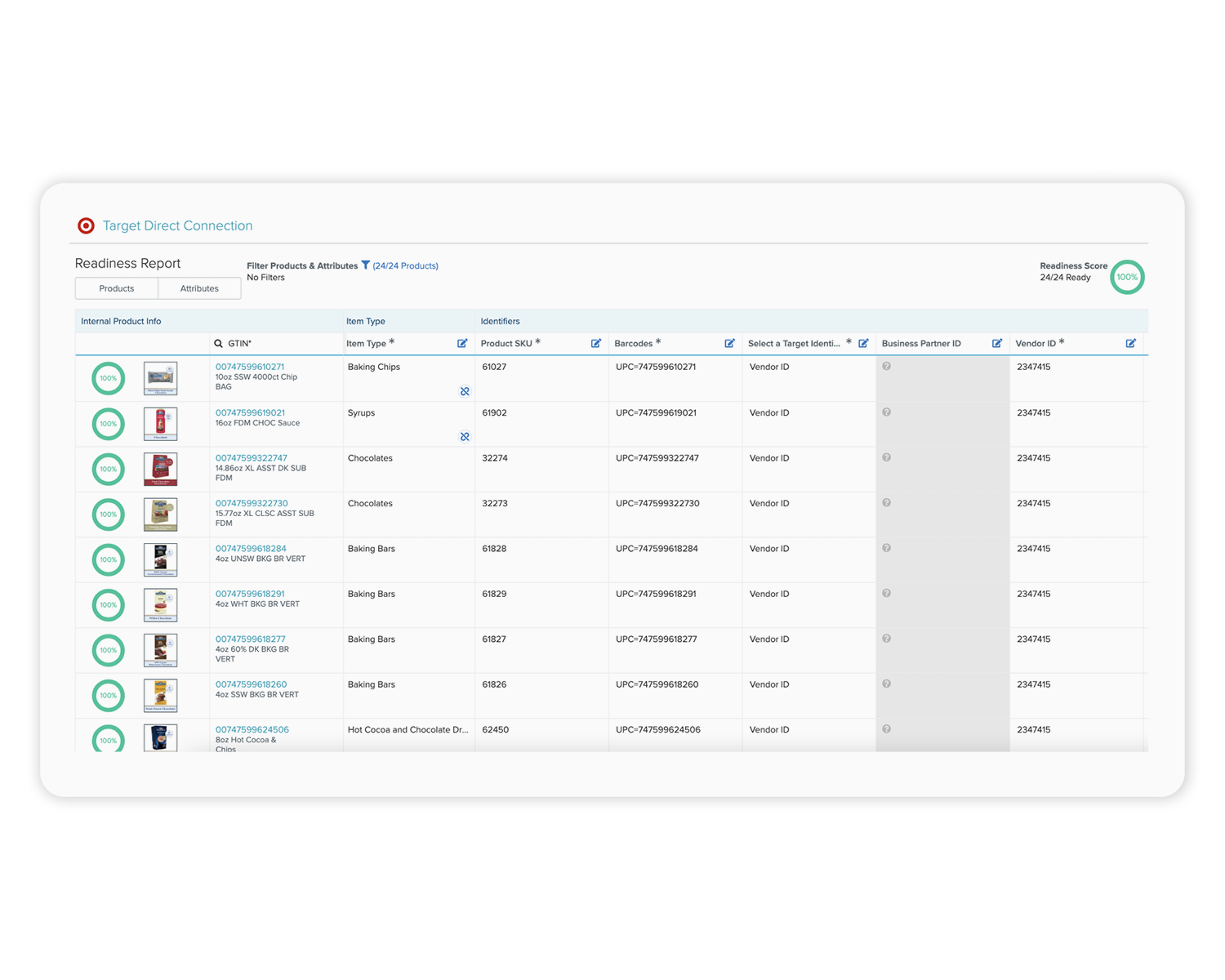Open GTIN 00747599618260 link
The height and width of the screenshot is (980, 1225).
[x=251, y=684]
